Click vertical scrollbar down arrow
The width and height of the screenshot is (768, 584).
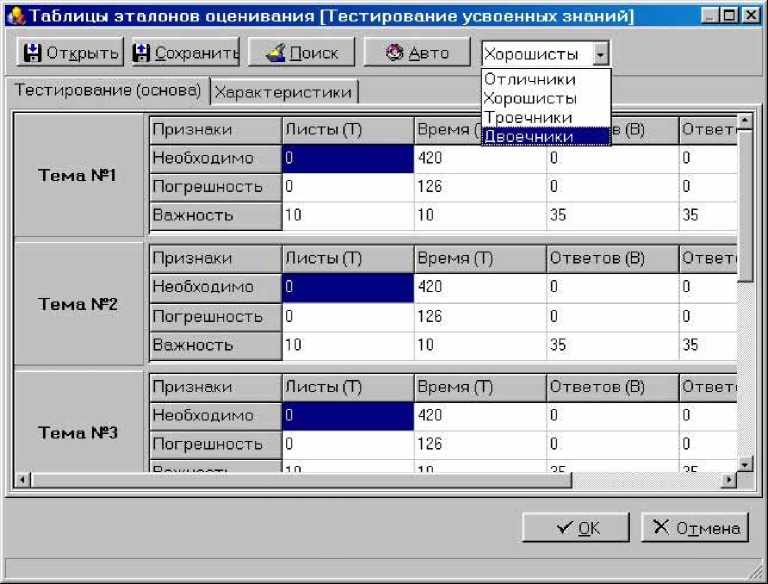pyautogui.click(x=745, y=464)
